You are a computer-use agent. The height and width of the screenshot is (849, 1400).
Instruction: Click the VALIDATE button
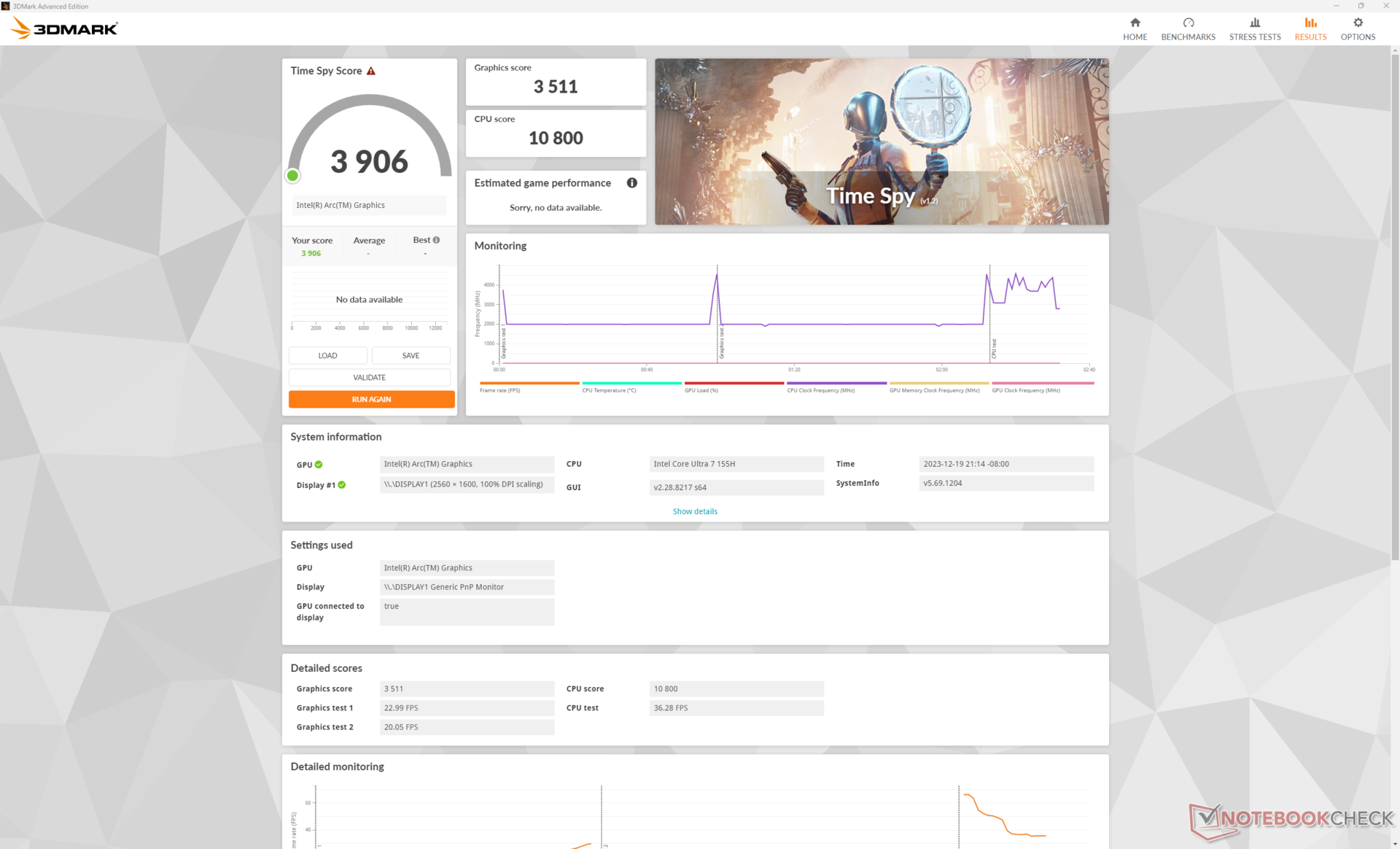[x=369, y=377]
